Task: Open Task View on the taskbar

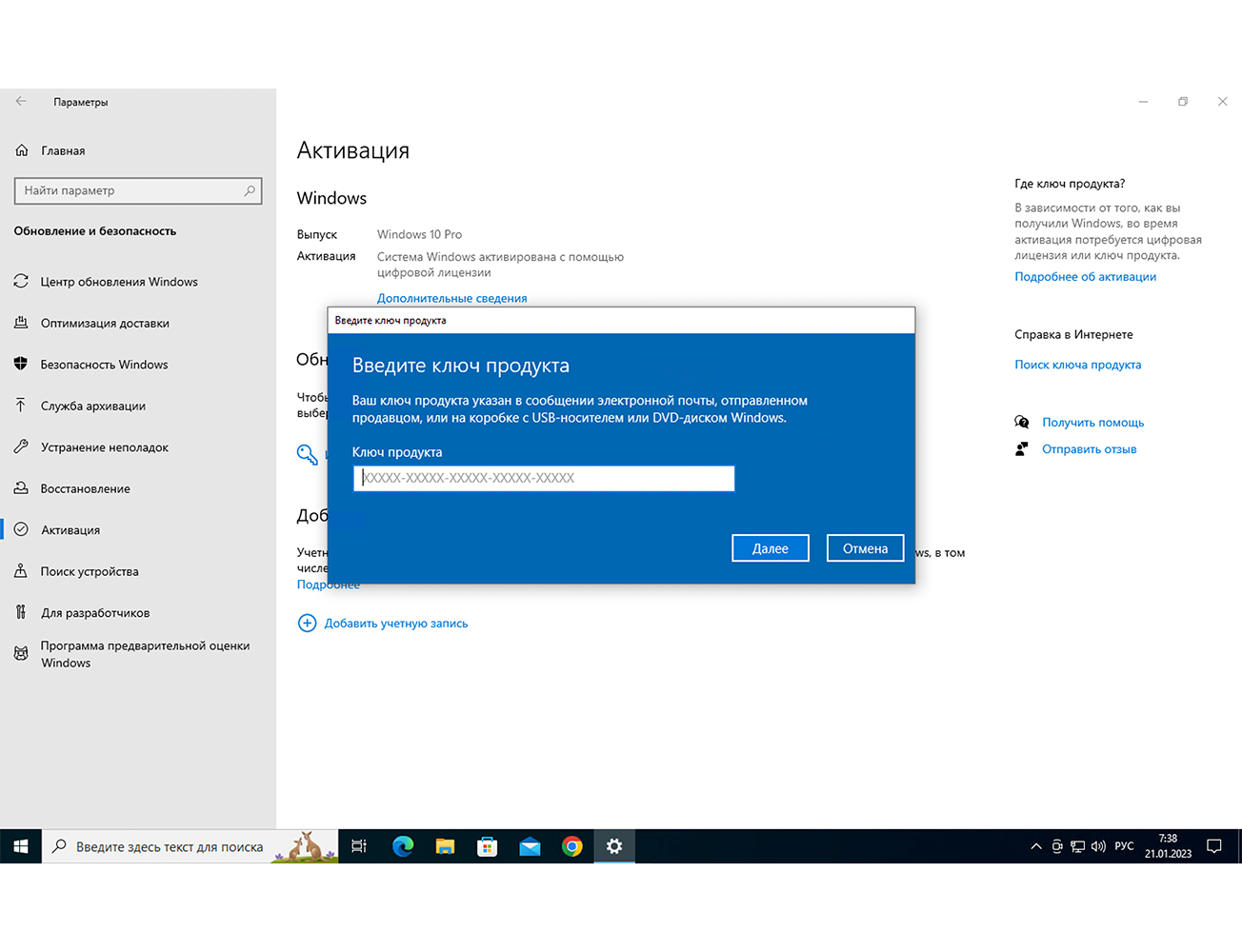Action: coord(359,846)
